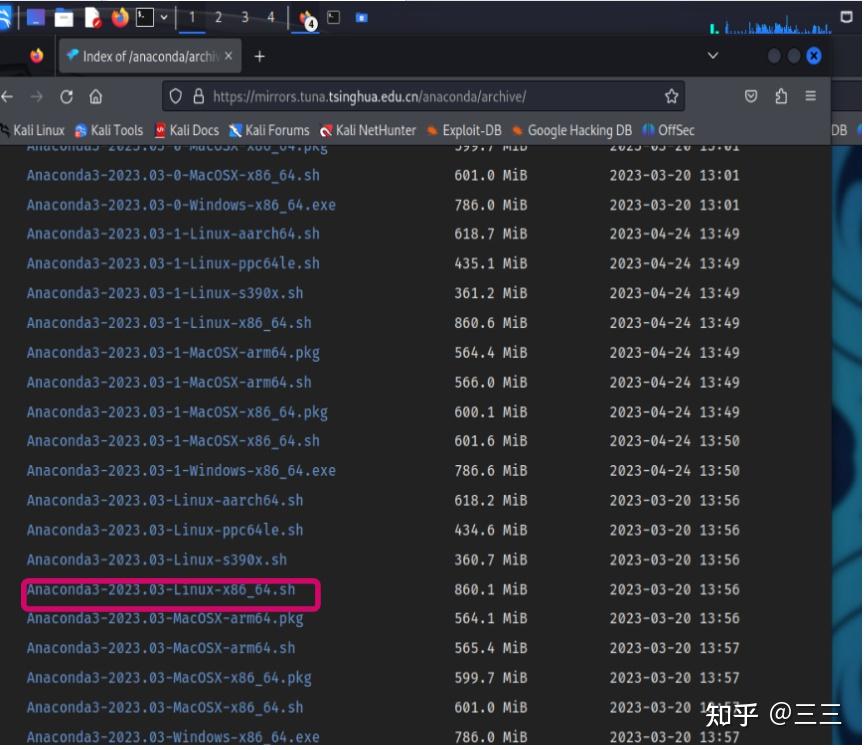Image resolution: width=866 pixels, height=750 pixels.
Task: Select the Index of /anaconda/archive tab
Action: click(x=150, y=56)
